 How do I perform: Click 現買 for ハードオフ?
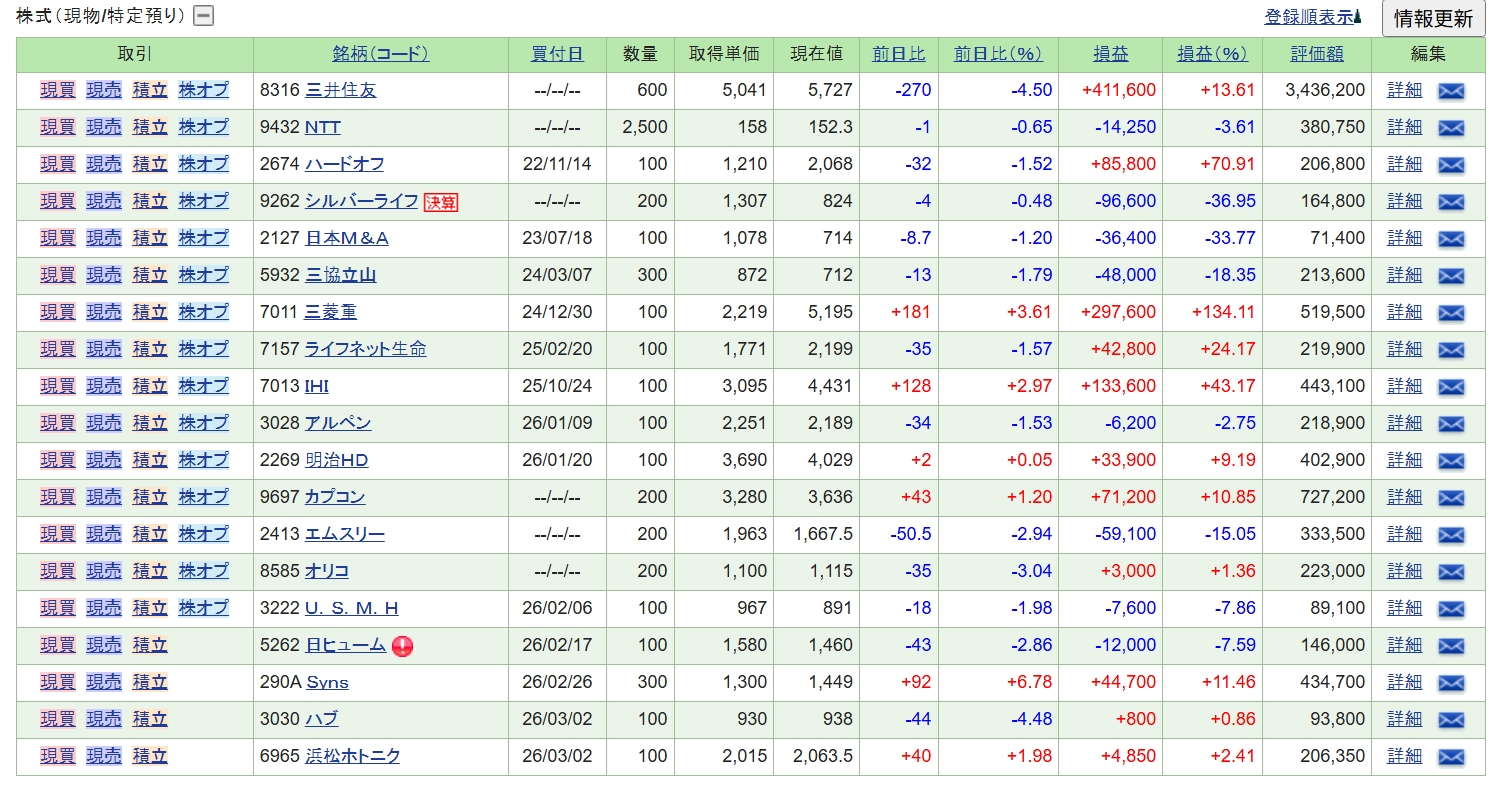[57, 164]
